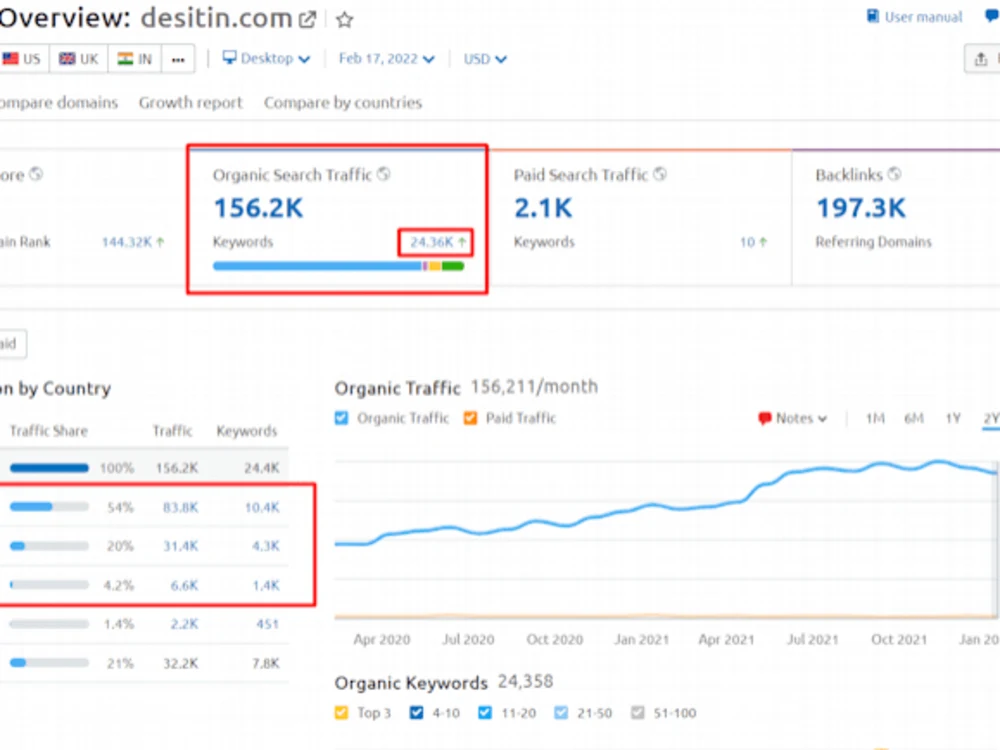Click the 54% traffic share bar
The height and width of the screenshot is (750, 1000).
pyautogui.click(x=49, y=507)
